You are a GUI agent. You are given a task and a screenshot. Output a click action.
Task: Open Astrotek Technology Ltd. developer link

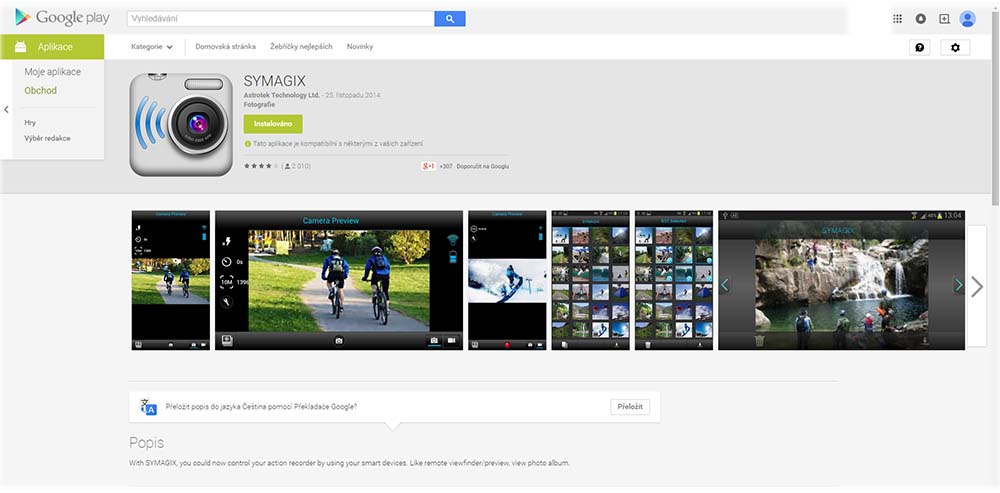point(282,95)
